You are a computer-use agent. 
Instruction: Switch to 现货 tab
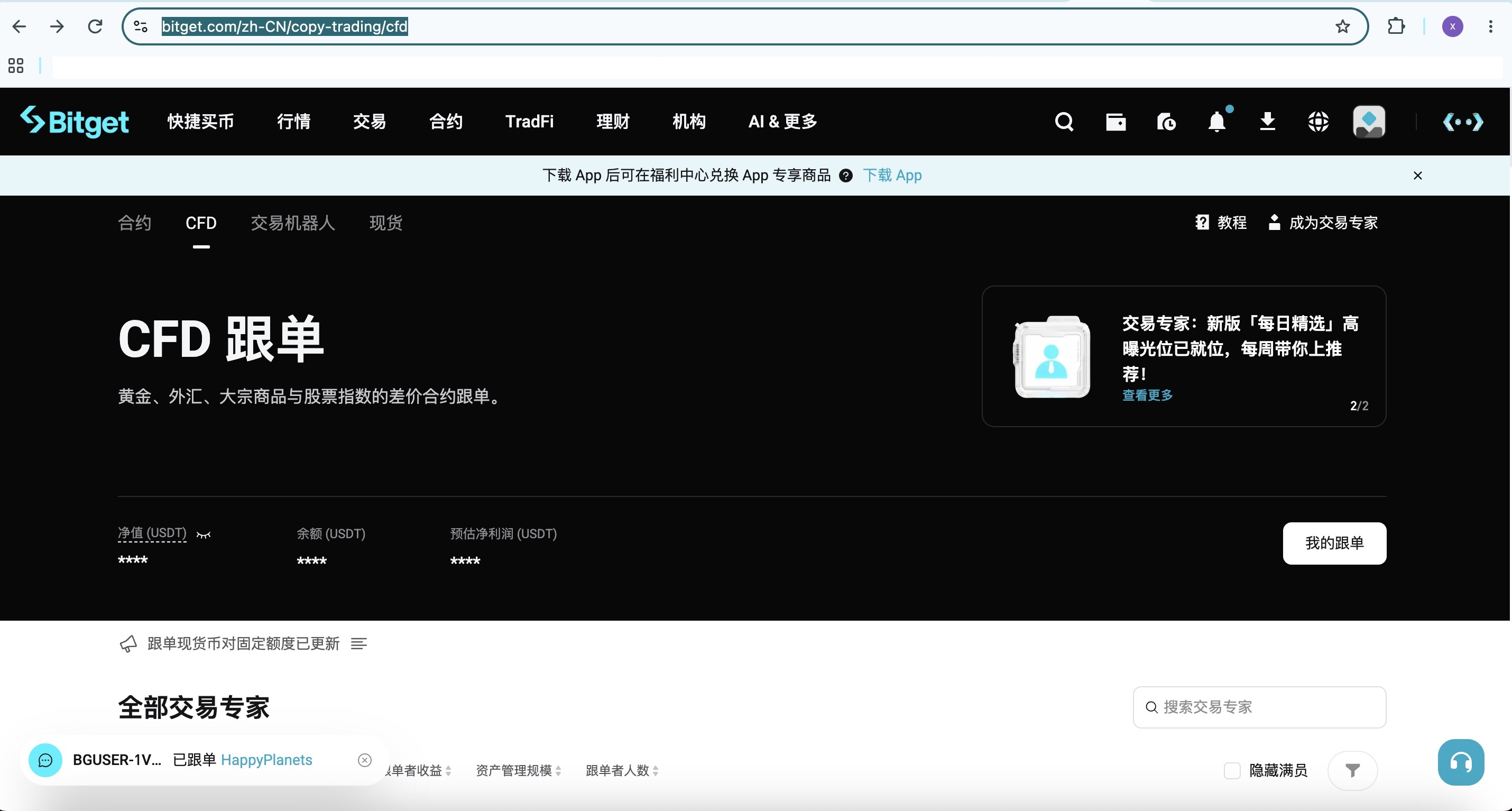tap(385, 223)
